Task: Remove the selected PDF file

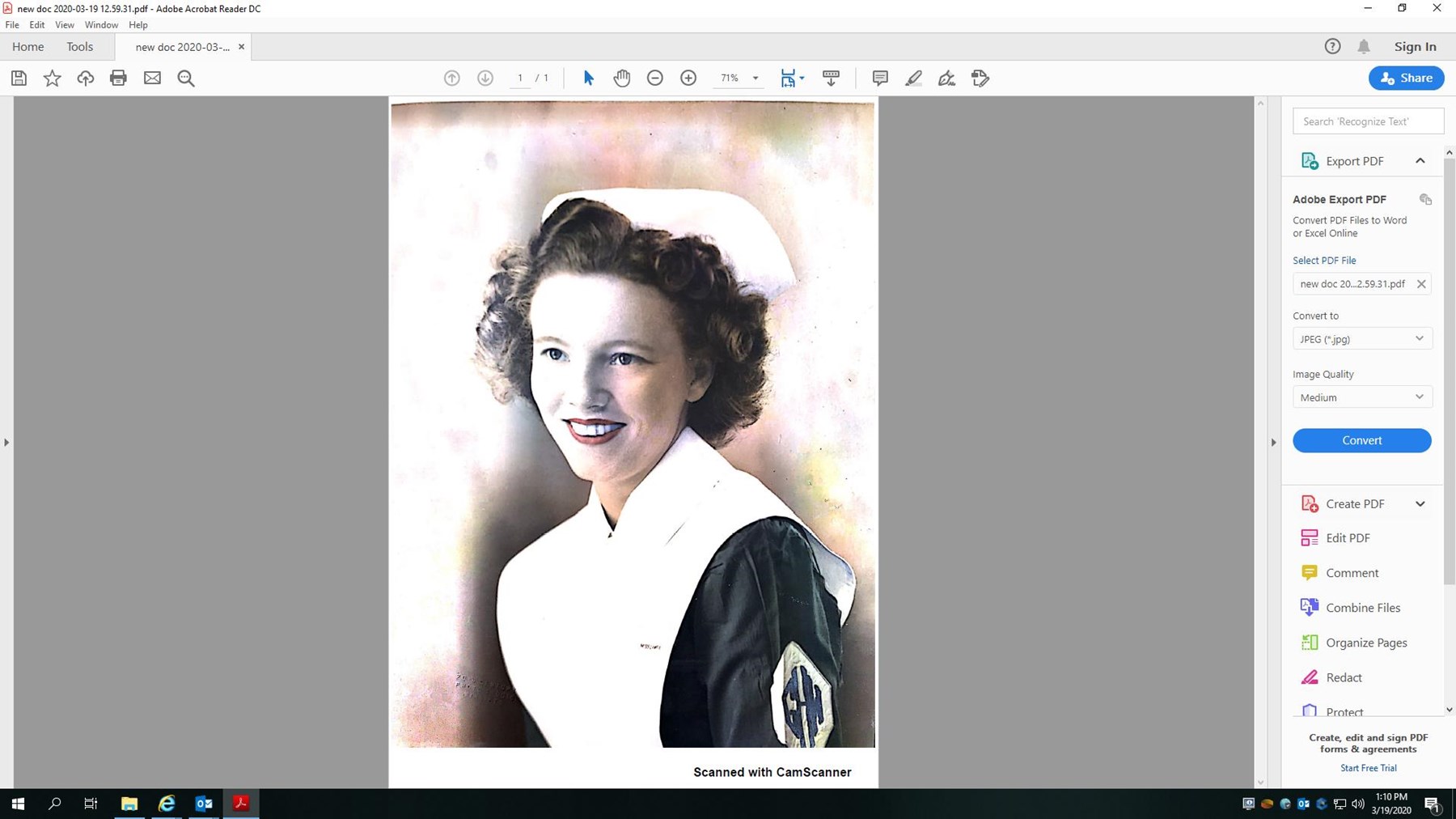Action: pyautogui.click(x=1421, y=284)
